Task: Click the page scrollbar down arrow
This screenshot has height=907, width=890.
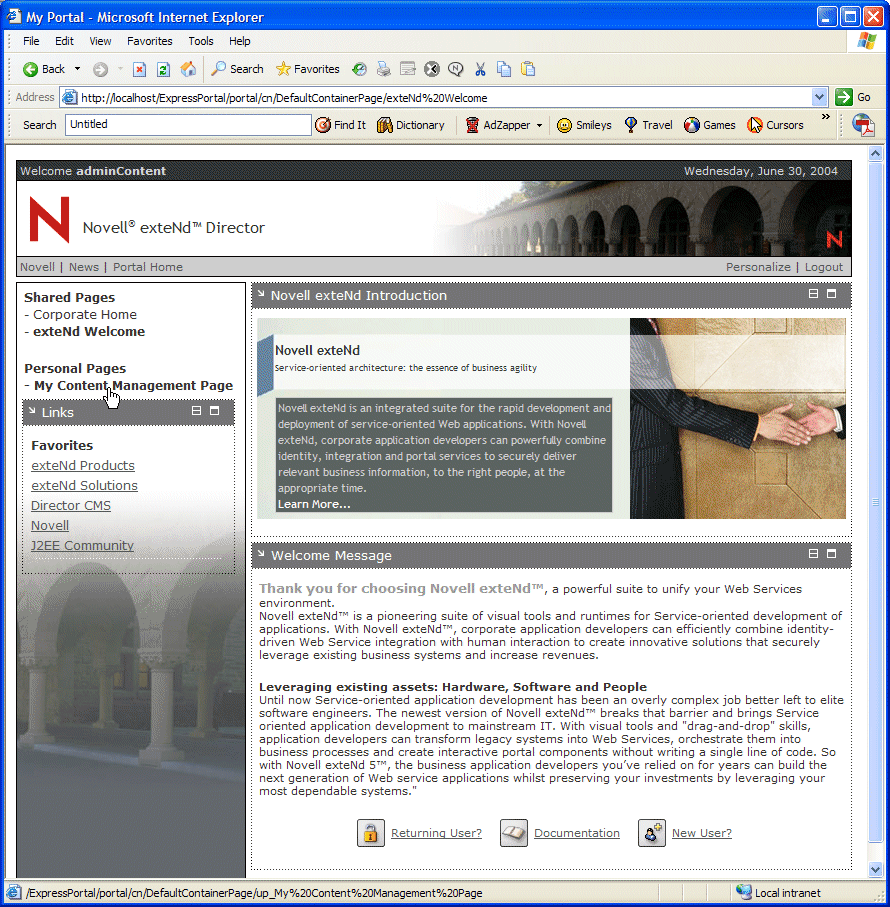Action: (876, 869)
